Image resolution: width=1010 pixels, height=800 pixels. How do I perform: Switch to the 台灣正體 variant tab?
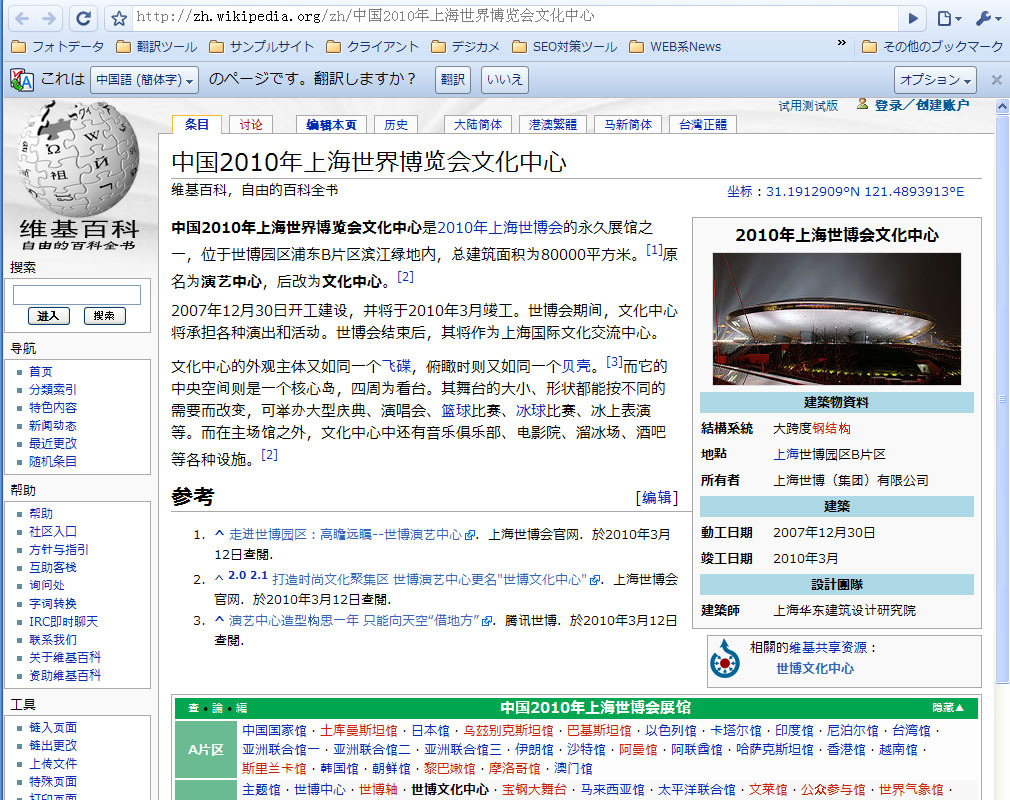[703, 124]
